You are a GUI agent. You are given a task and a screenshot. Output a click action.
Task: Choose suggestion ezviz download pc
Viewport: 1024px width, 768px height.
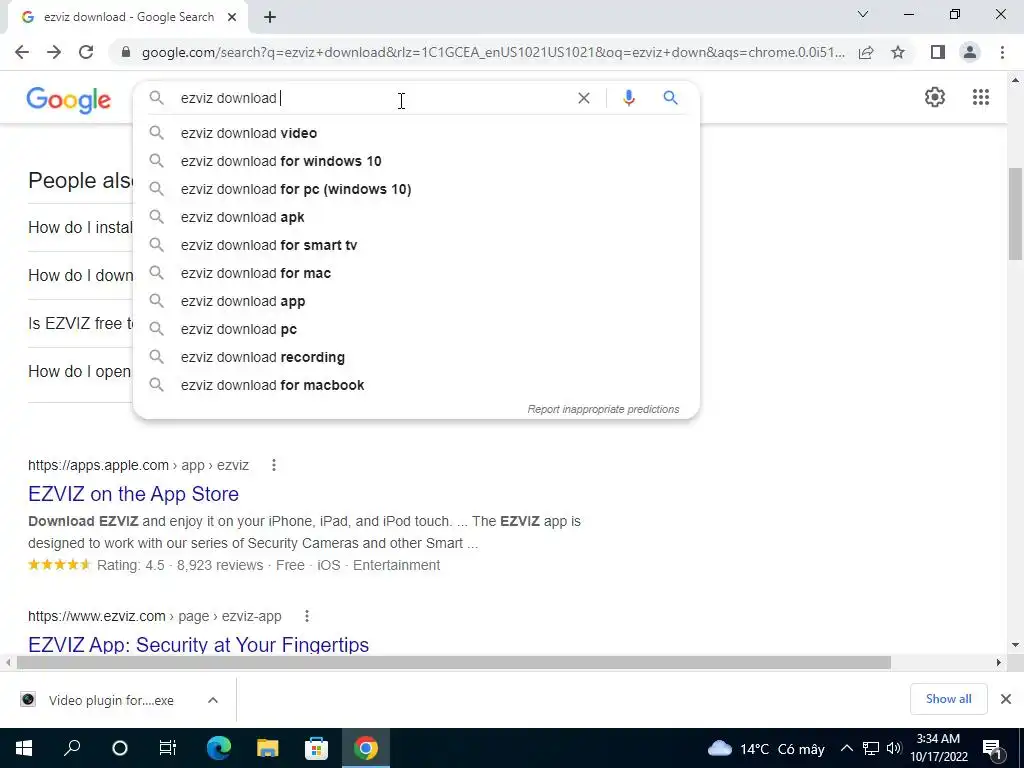[417, 330]
